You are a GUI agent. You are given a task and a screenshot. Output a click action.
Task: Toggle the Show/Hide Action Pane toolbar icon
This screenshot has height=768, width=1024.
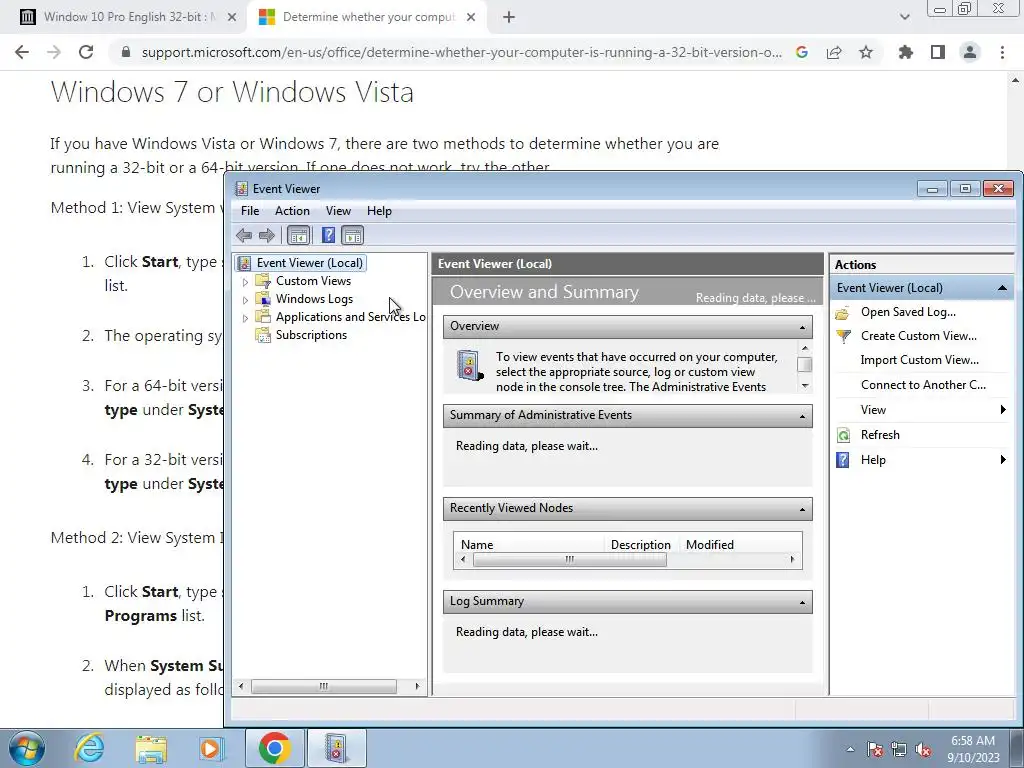point(353,235)
